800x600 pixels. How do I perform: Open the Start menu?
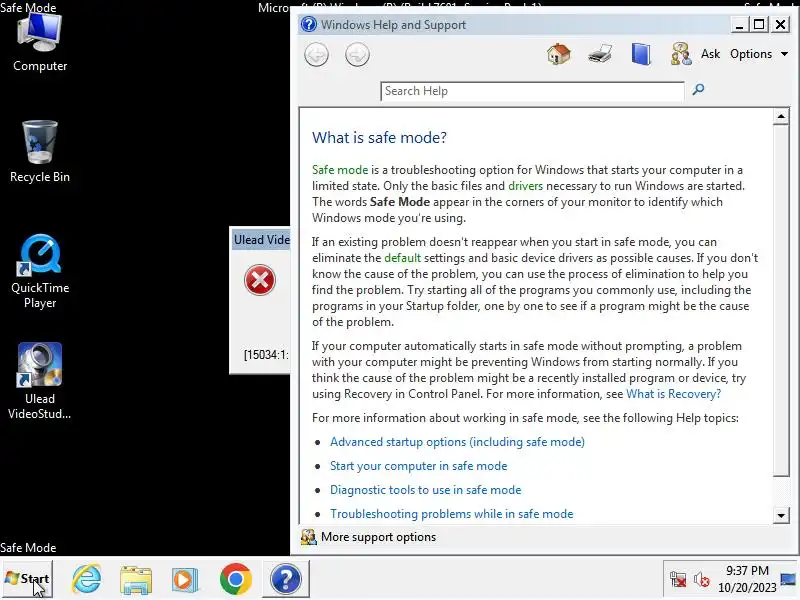tap(27, 579)
